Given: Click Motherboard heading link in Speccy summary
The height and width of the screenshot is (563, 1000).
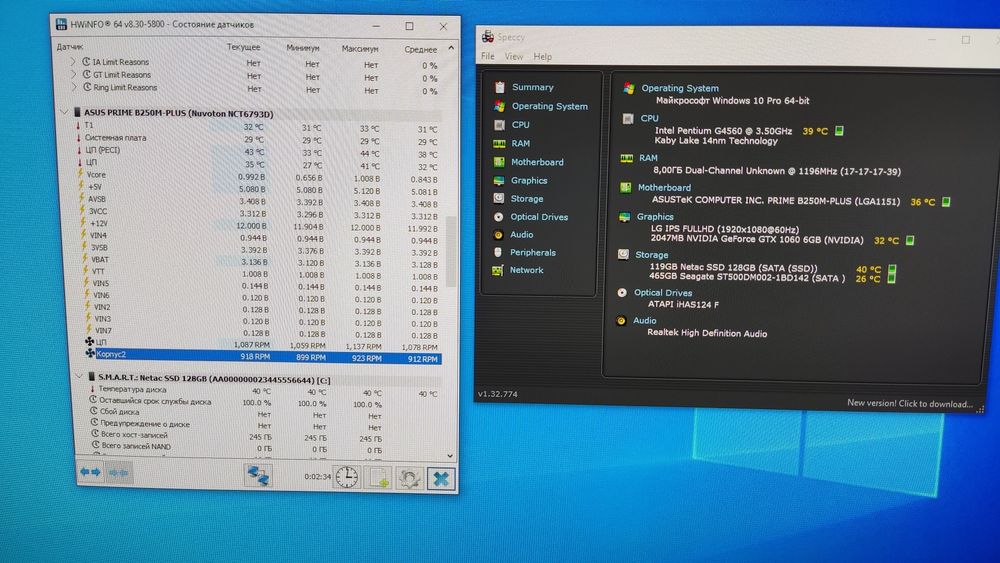Looking at the screenshot, I should [664, 187].
